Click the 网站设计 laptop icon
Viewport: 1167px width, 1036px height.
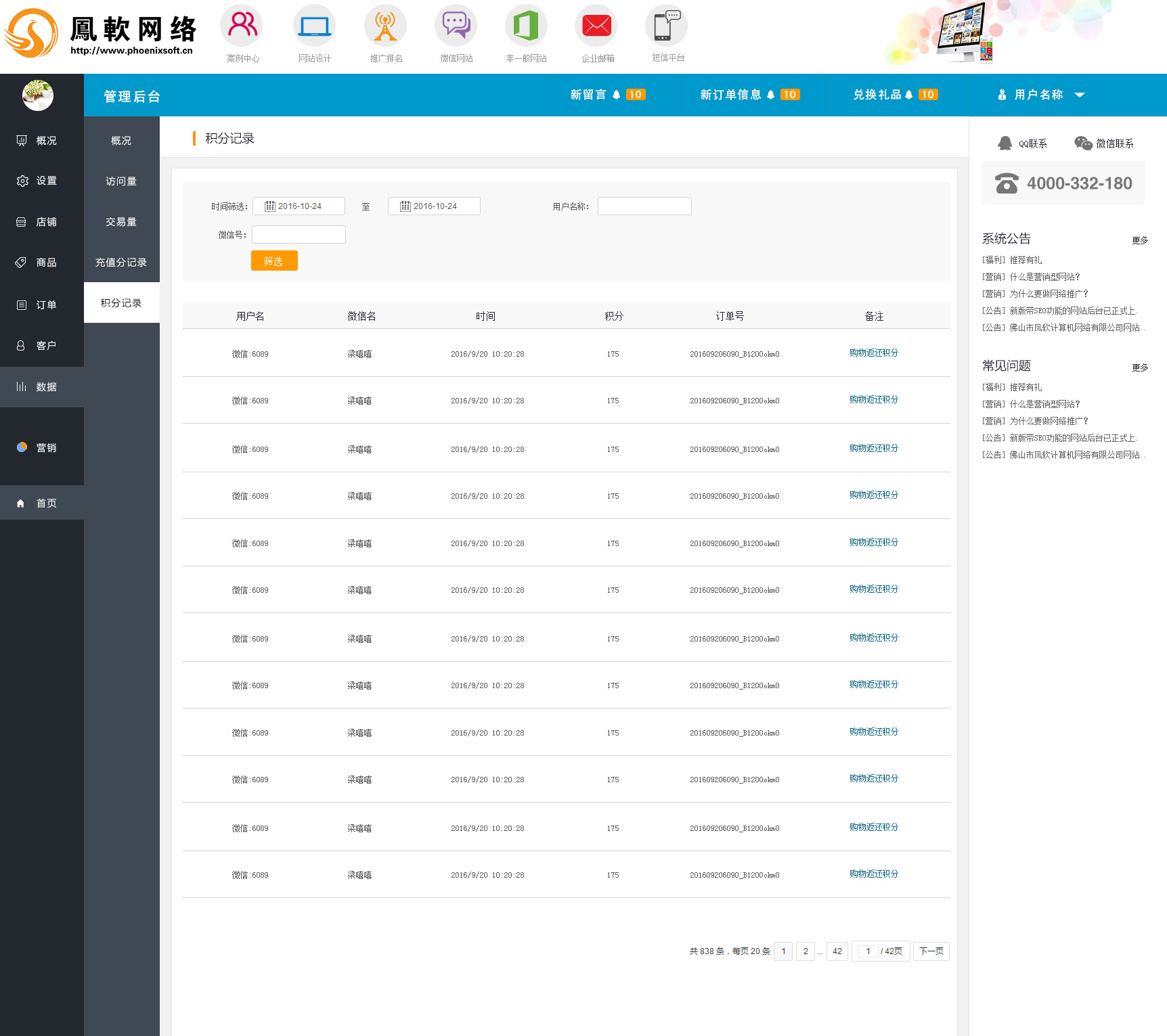point(314,26)
